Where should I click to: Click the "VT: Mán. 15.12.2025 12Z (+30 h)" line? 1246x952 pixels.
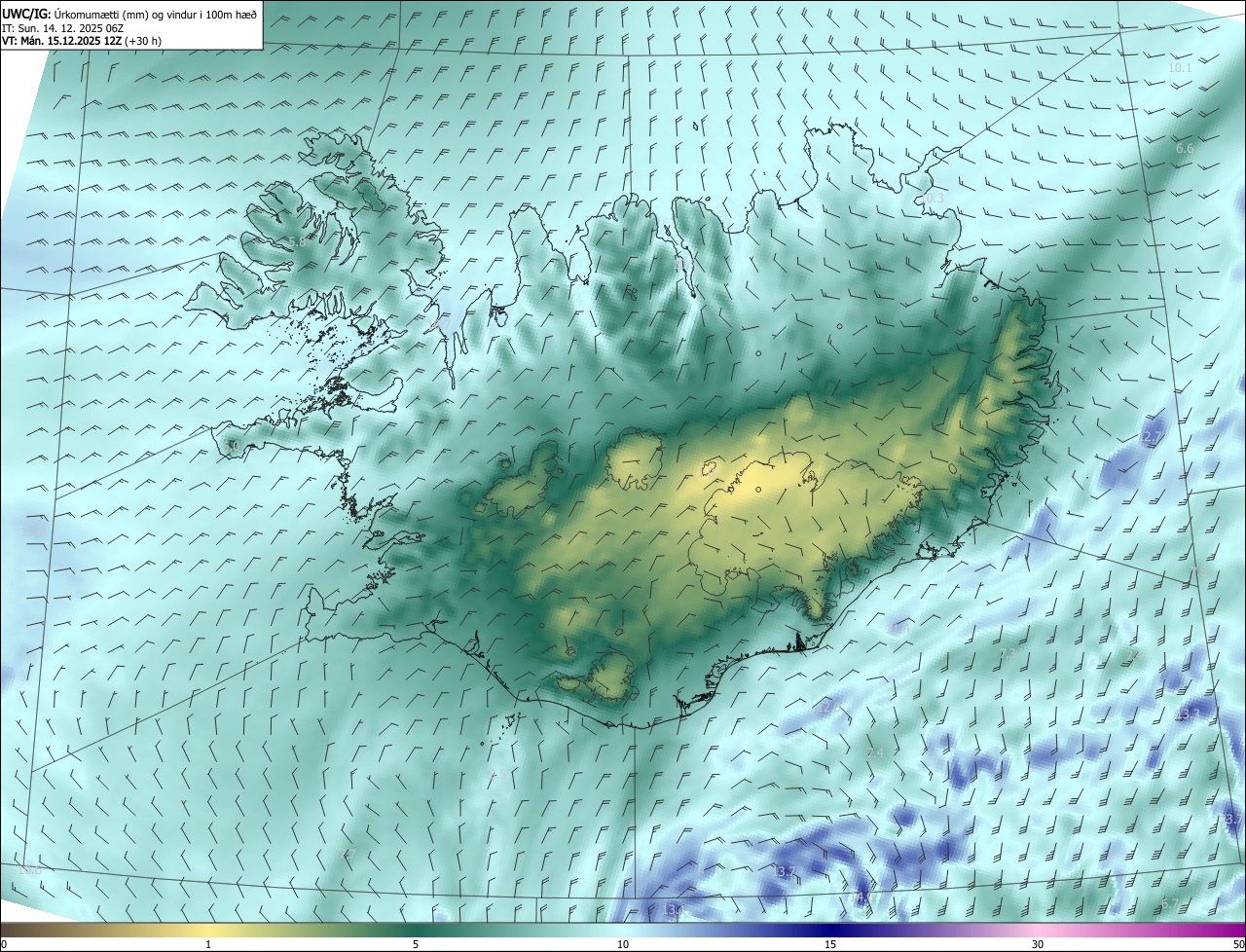click(81, 42)
